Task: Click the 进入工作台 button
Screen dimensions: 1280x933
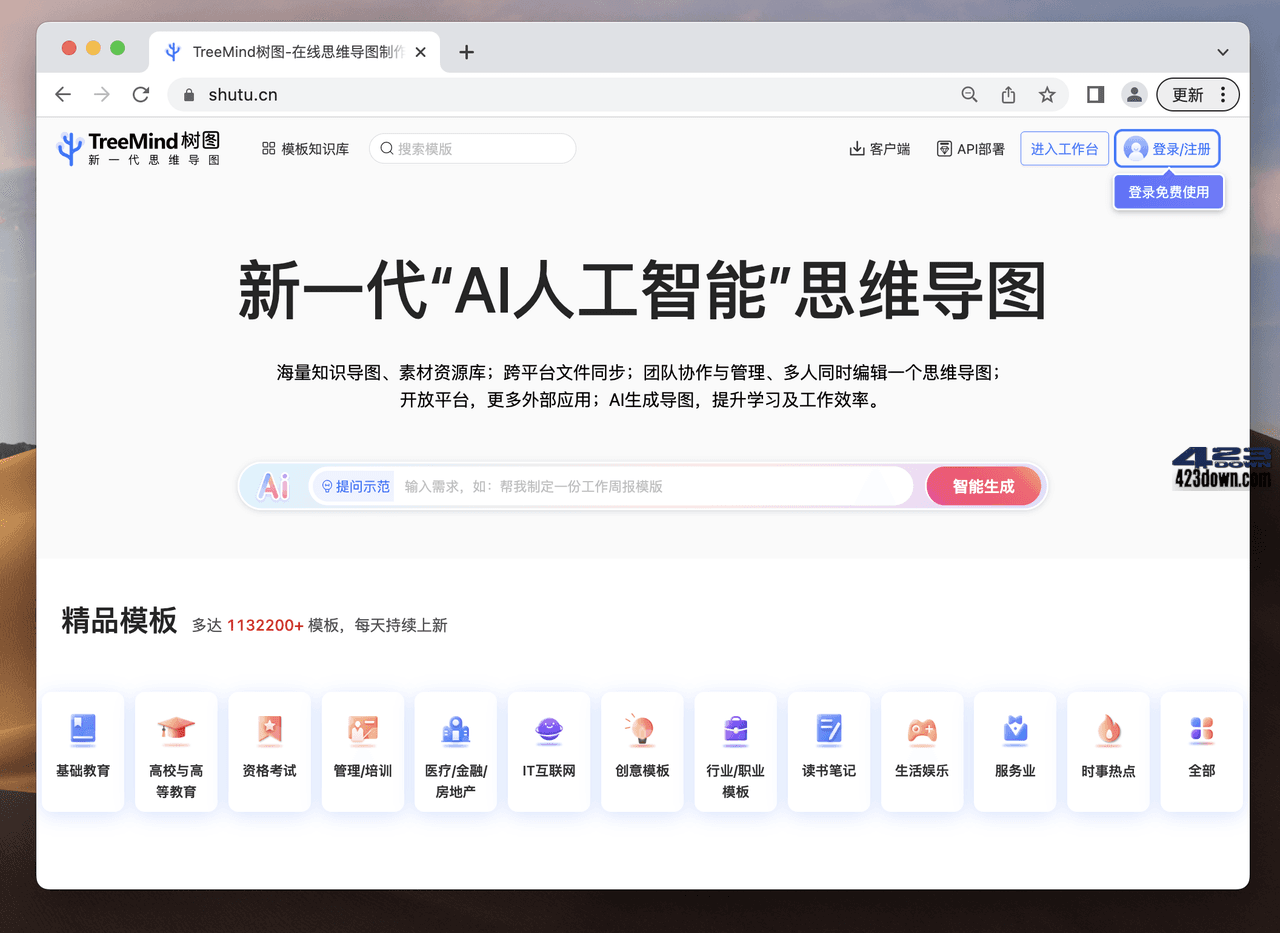Action: pos(1064,147)
